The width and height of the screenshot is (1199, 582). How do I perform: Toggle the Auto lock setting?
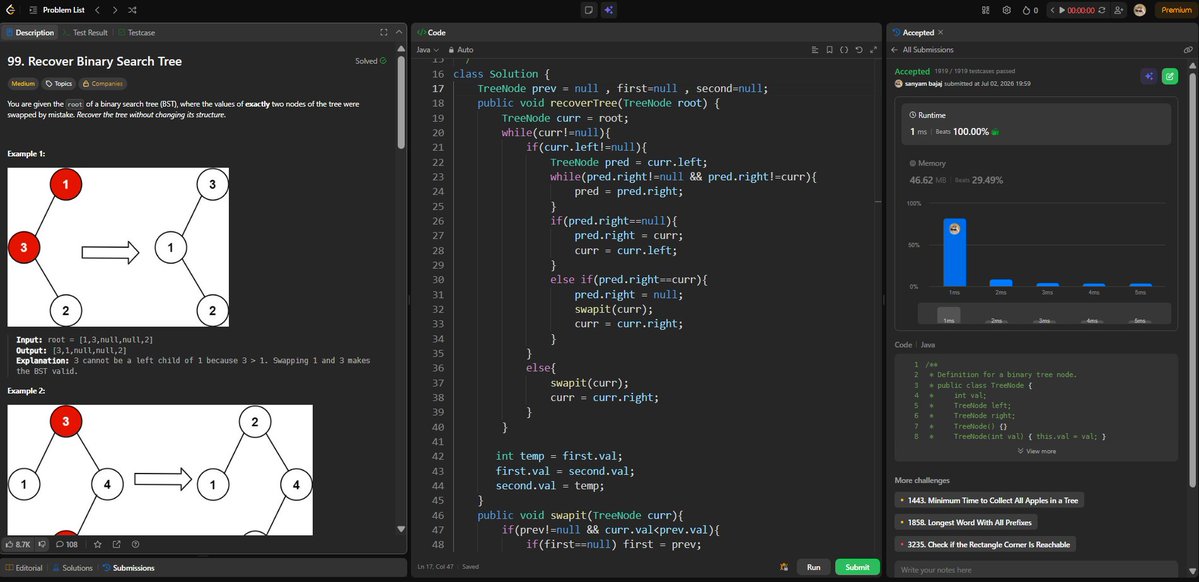click(461, 50)
